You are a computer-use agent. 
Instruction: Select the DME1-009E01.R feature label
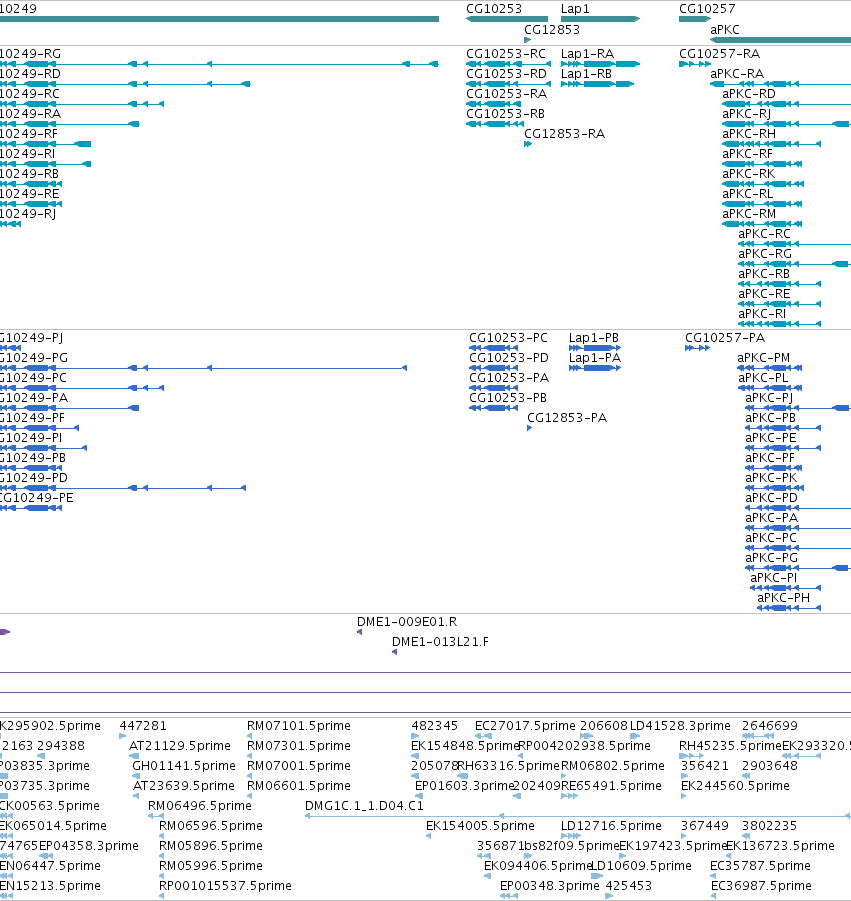407,622
